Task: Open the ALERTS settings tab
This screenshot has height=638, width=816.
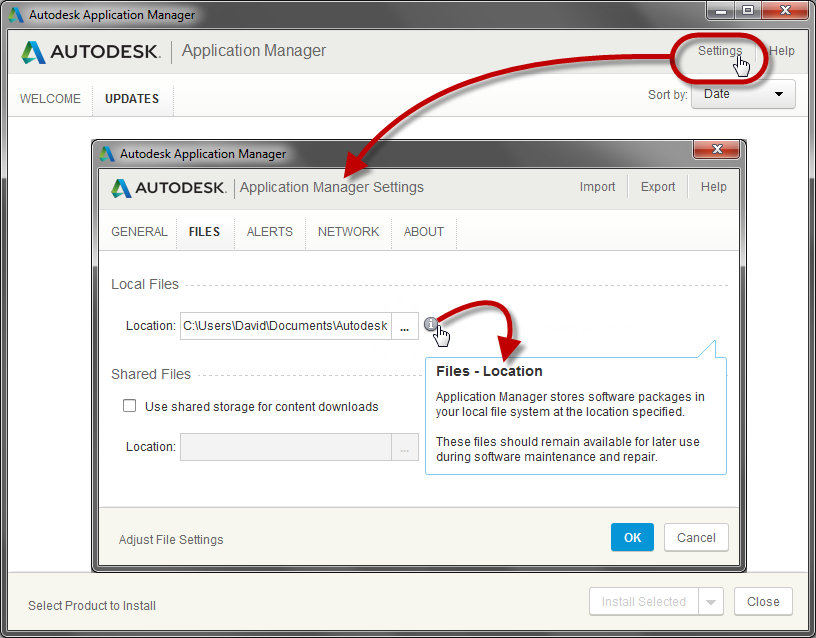Action: [270, 232]
